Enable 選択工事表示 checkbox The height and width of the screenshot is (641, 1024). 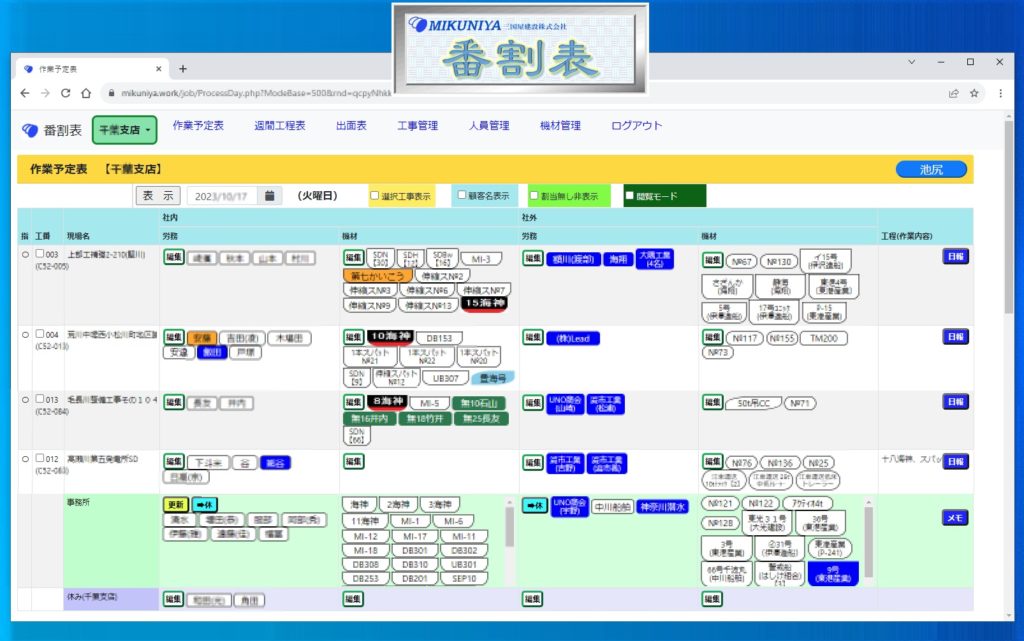coord(375,196)
